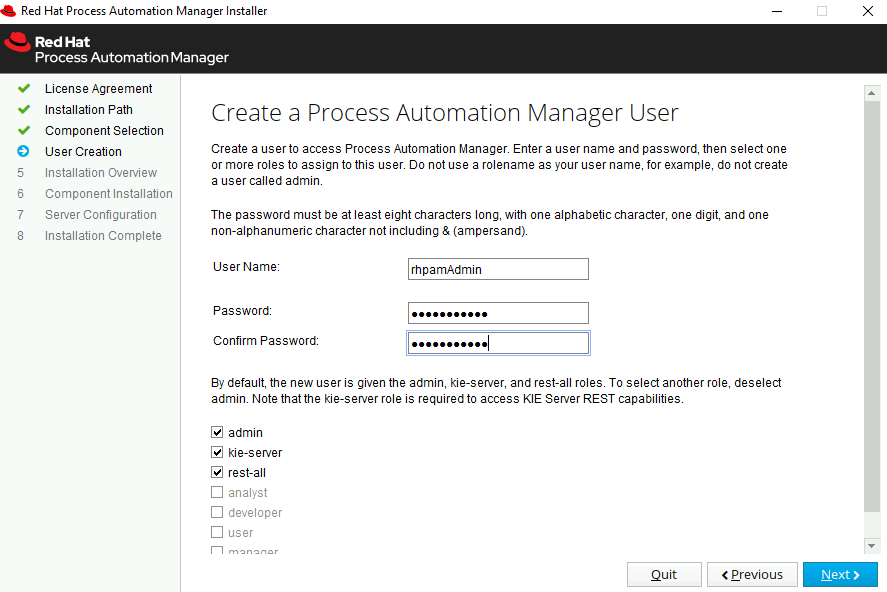Click the User Creation blue arrow icon

click(x=23, y=152)
